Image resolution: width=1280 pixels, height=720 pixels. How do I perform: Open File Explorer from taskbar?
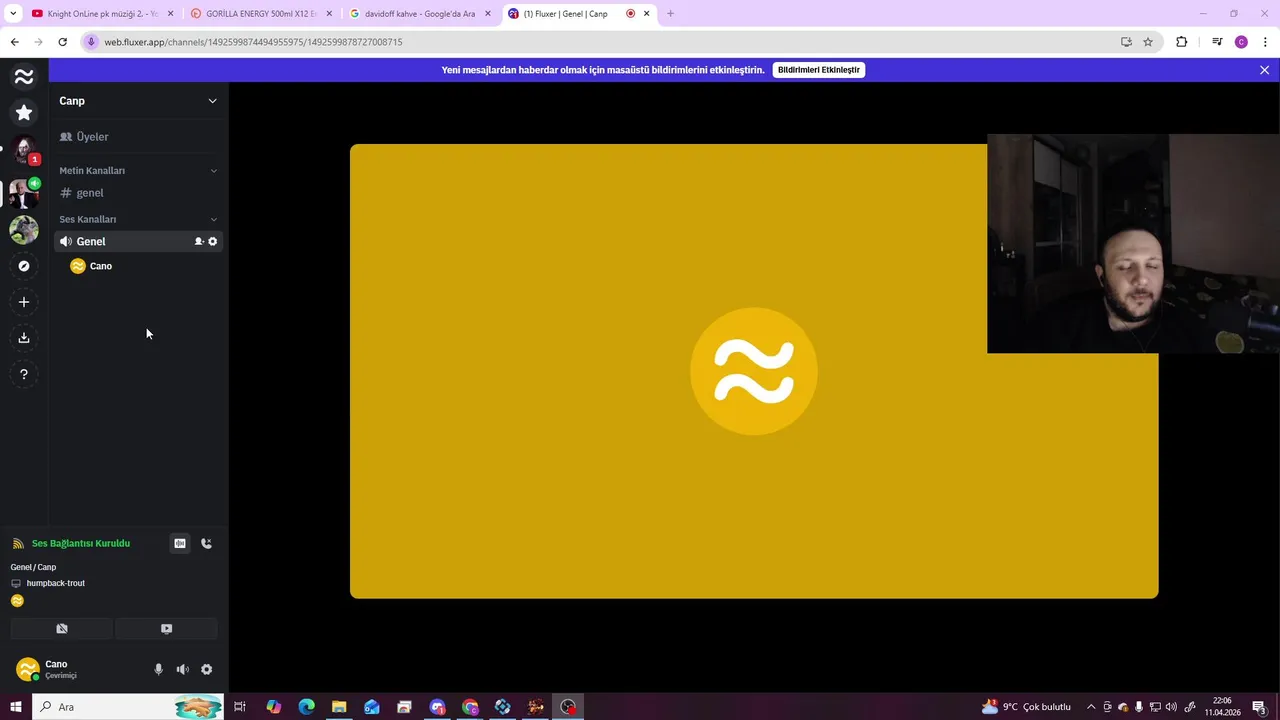(339, 707)
